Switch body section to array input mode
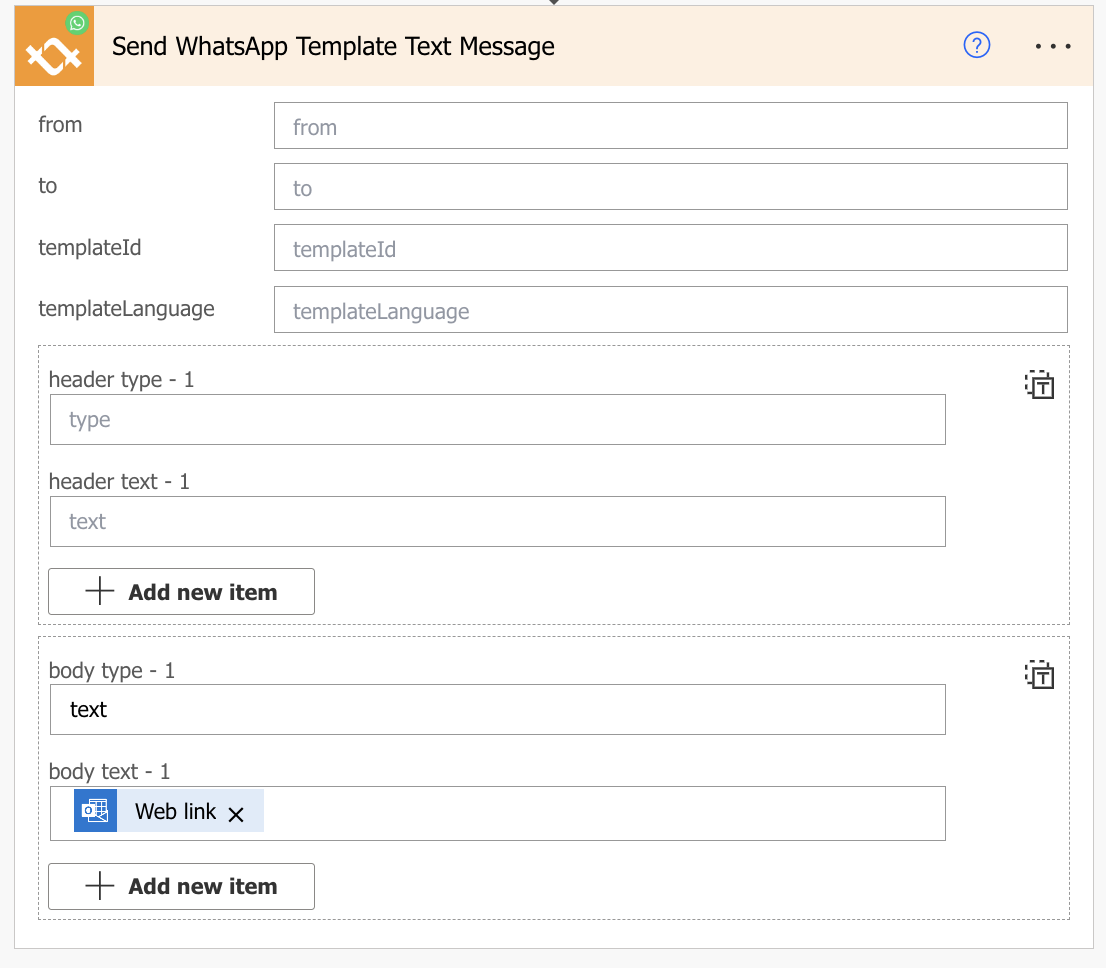This screenshot has height=968, width=1106. [x=1040, y=675]
